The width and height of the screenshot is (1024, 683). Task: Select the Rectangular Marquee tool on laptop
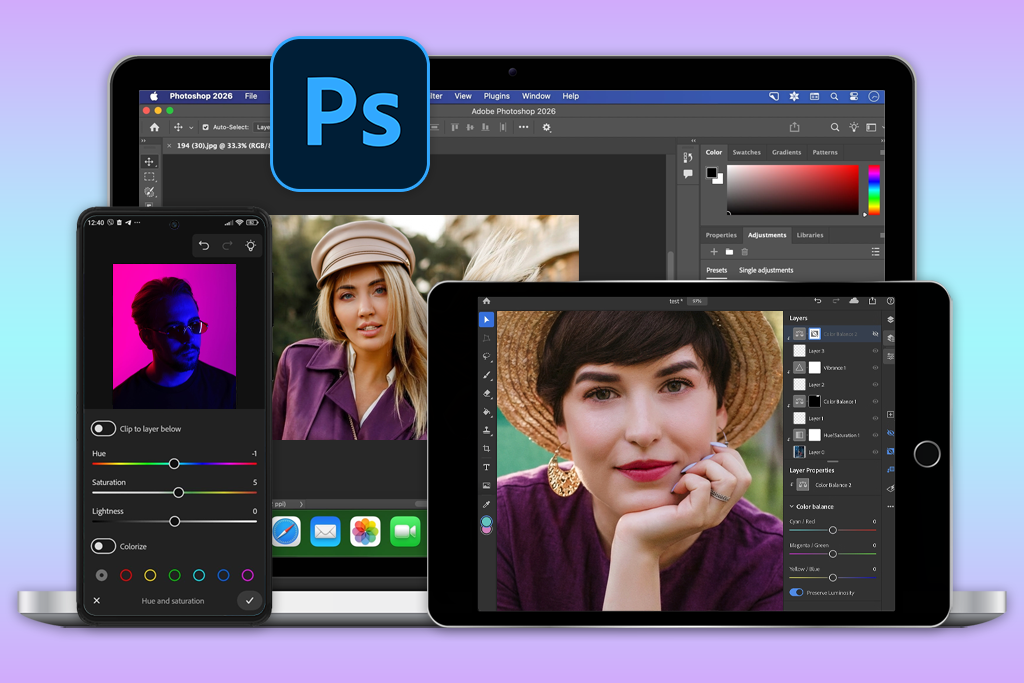pos(150,177)
